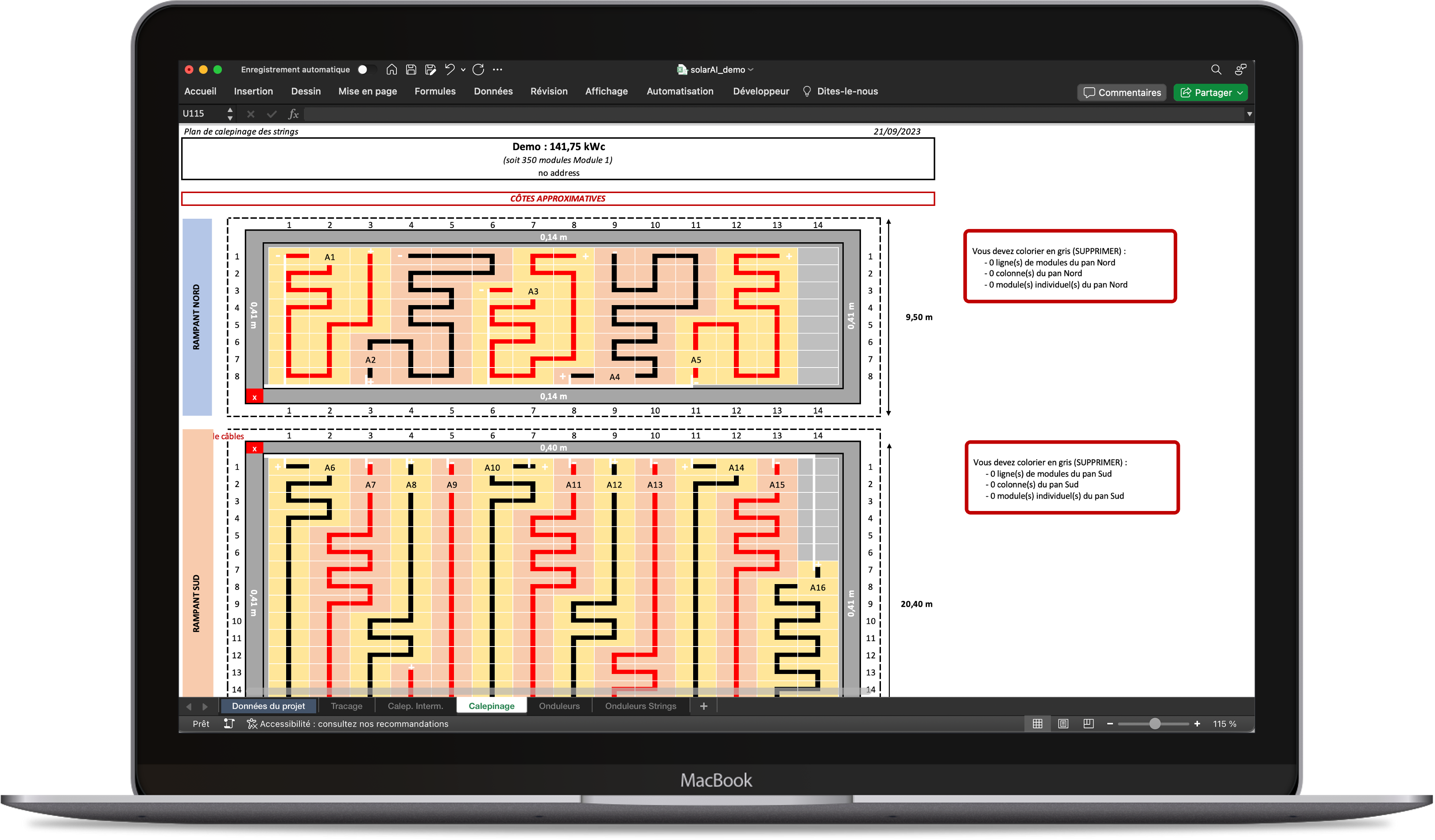Image resolution: width=1435 pixels, height=840 pixels.
Task: Click the Demo : 141,75 kWc title cell
Action: click(558, 147)
